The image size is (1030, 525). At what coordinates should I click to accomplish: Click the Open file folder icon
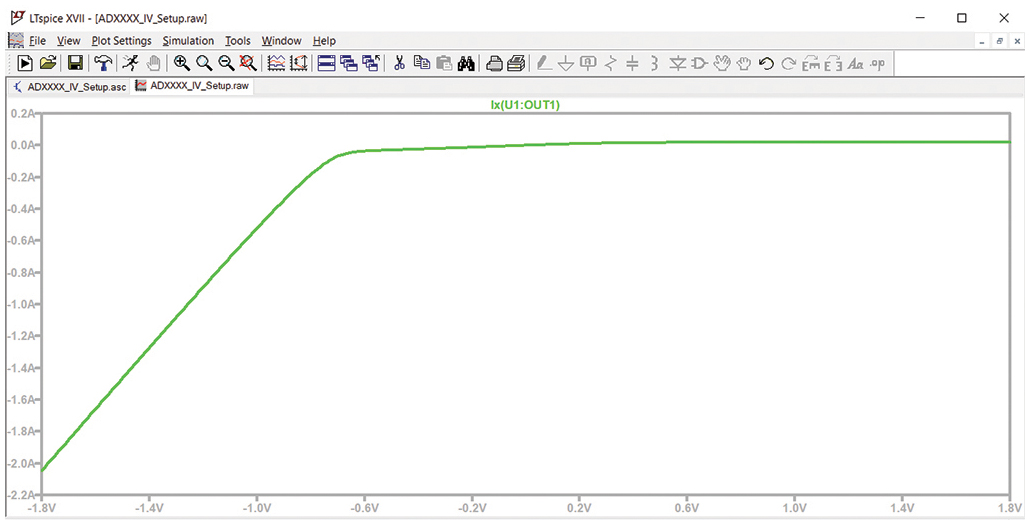[47, 63]
